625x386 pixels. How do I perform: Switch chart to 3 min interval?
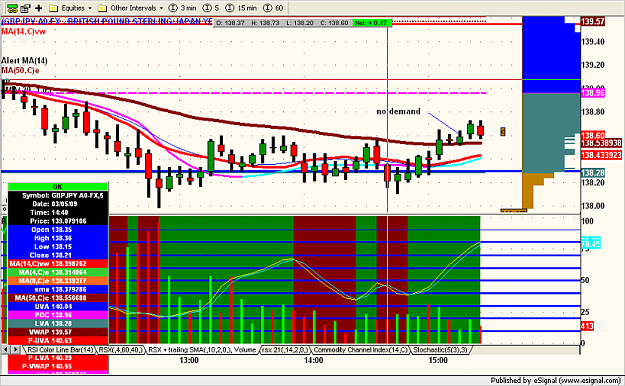182,8
